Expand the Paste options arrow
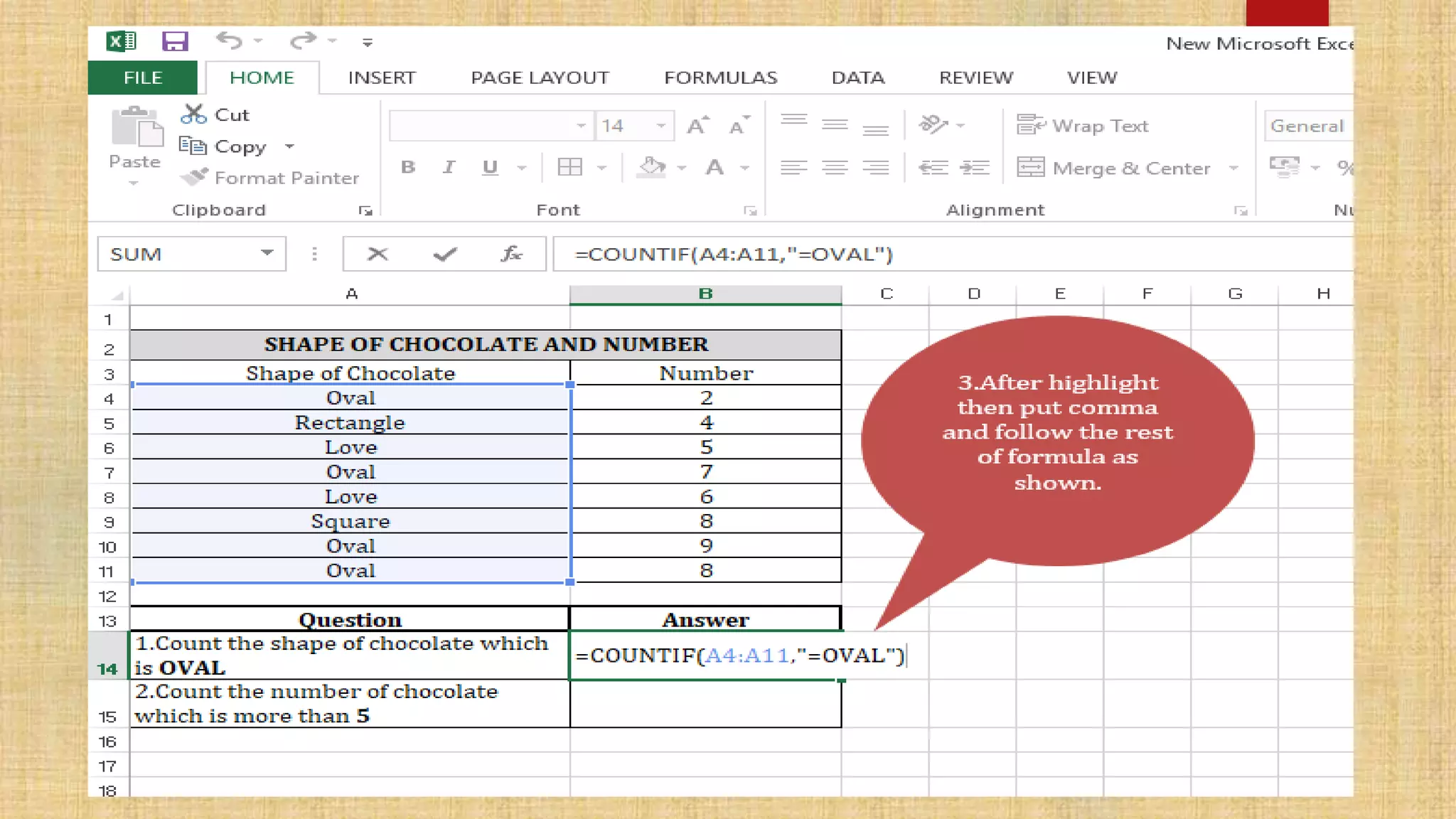Viewport: 1456px width, 819px height. tap(134, 183)
